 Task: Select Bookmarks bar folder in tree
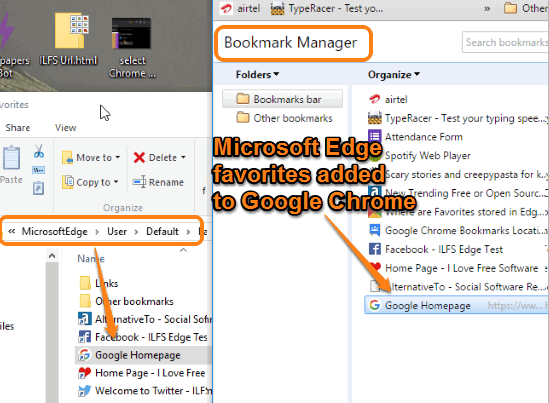click(282, 99)
